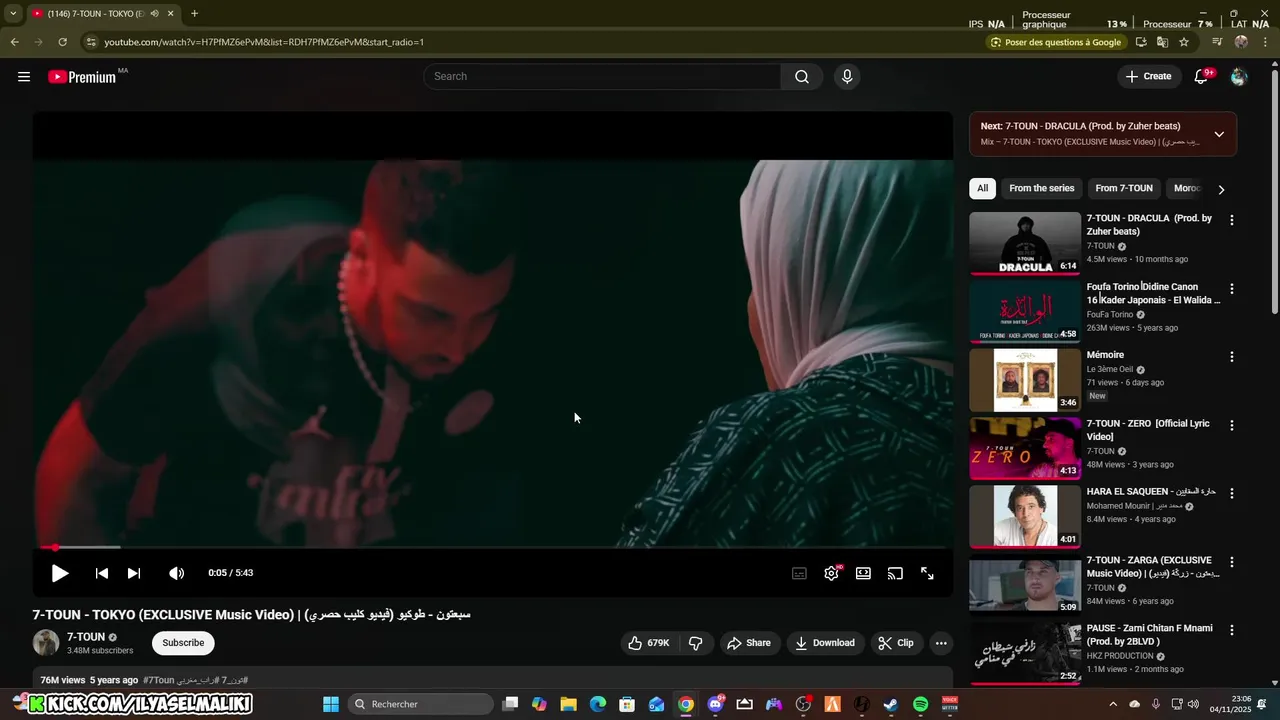Open Chrome media controls icon
Screen dimensions: 1280x720
pyautogui.click(x=1217, y=42)
